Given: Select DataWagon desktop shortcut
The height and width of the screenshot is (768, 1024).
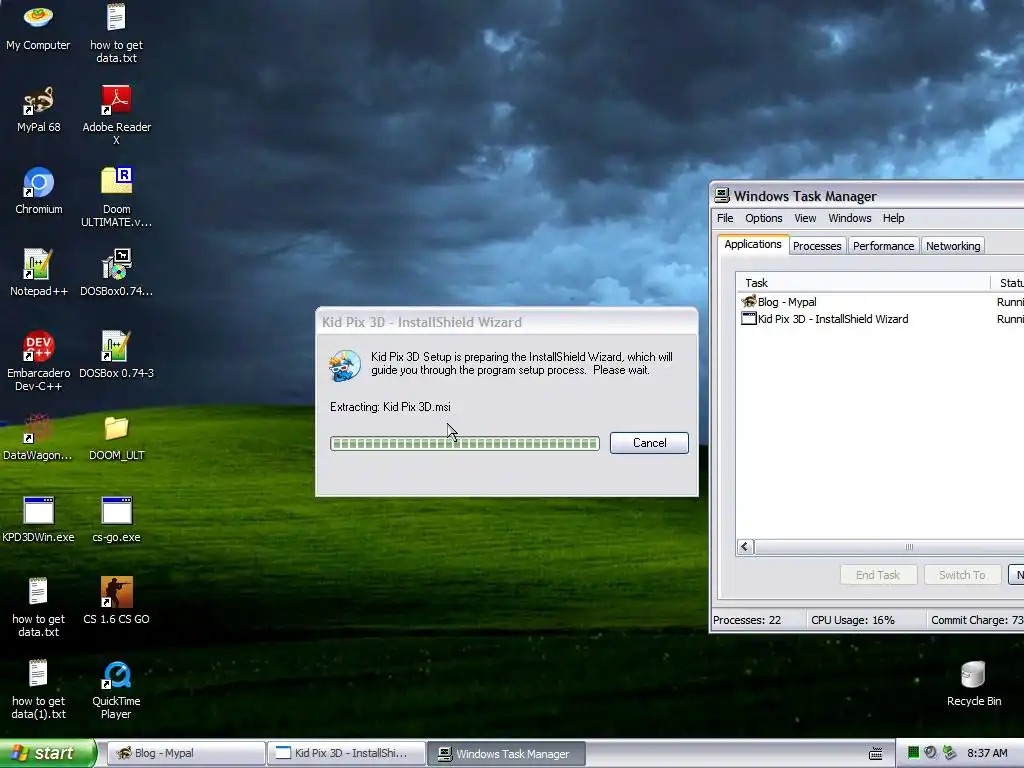Looking at the screenshot, I should pyautogui.click(x=38, y=437).
